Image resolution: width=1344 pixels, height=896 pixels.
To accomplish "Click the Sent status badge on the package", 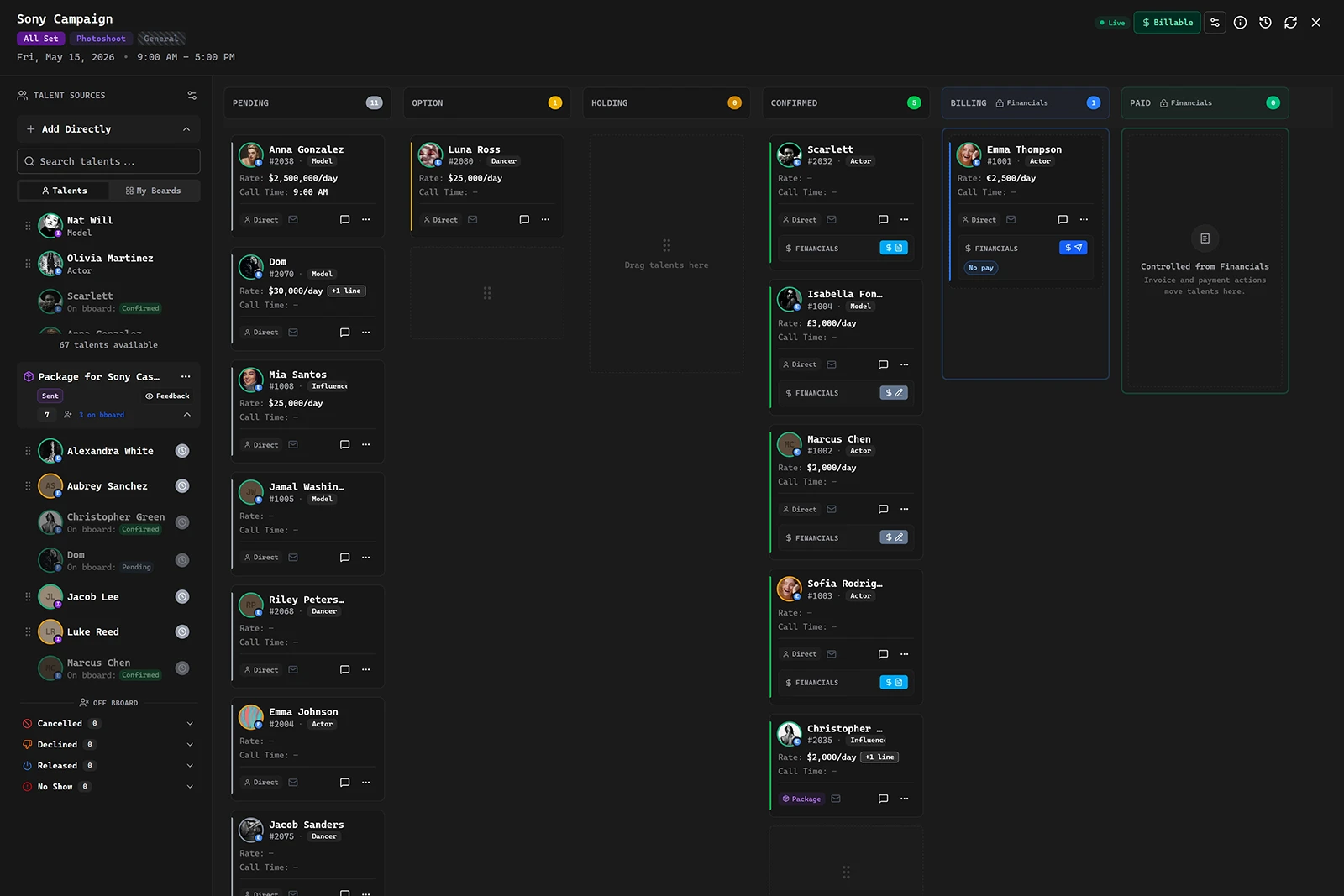I will (x=50, y=396).
